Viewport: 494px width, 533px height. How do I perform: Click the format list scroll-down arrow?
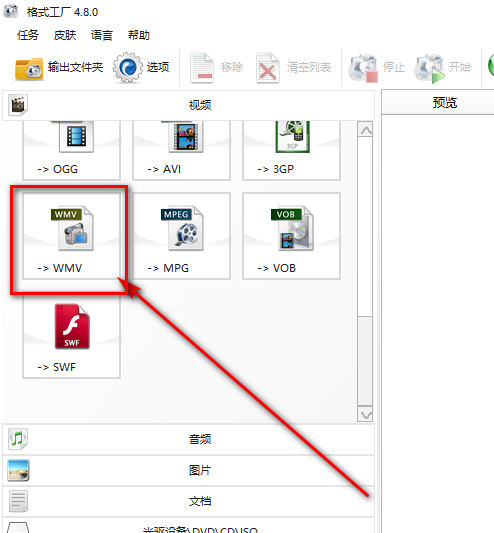(365, 415)
